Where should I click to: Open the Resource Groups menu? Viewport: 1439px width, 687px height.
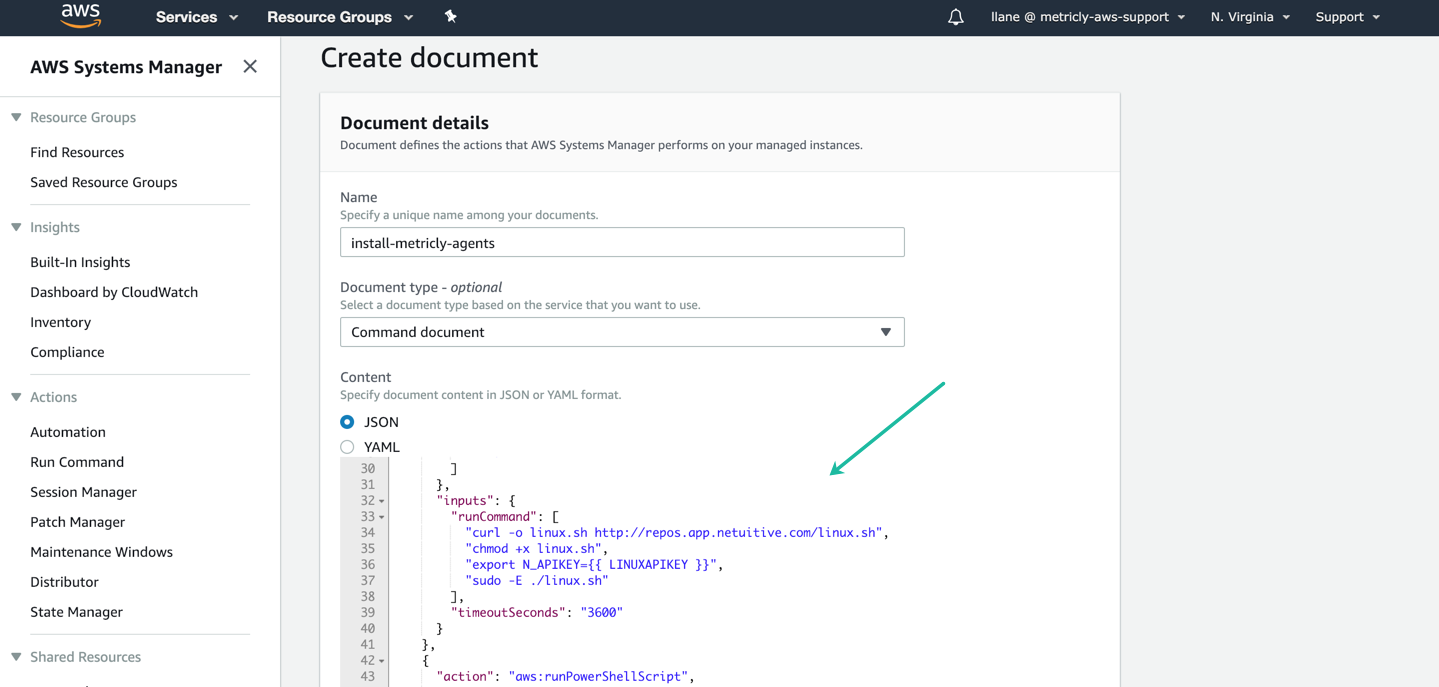pos(340,17)
